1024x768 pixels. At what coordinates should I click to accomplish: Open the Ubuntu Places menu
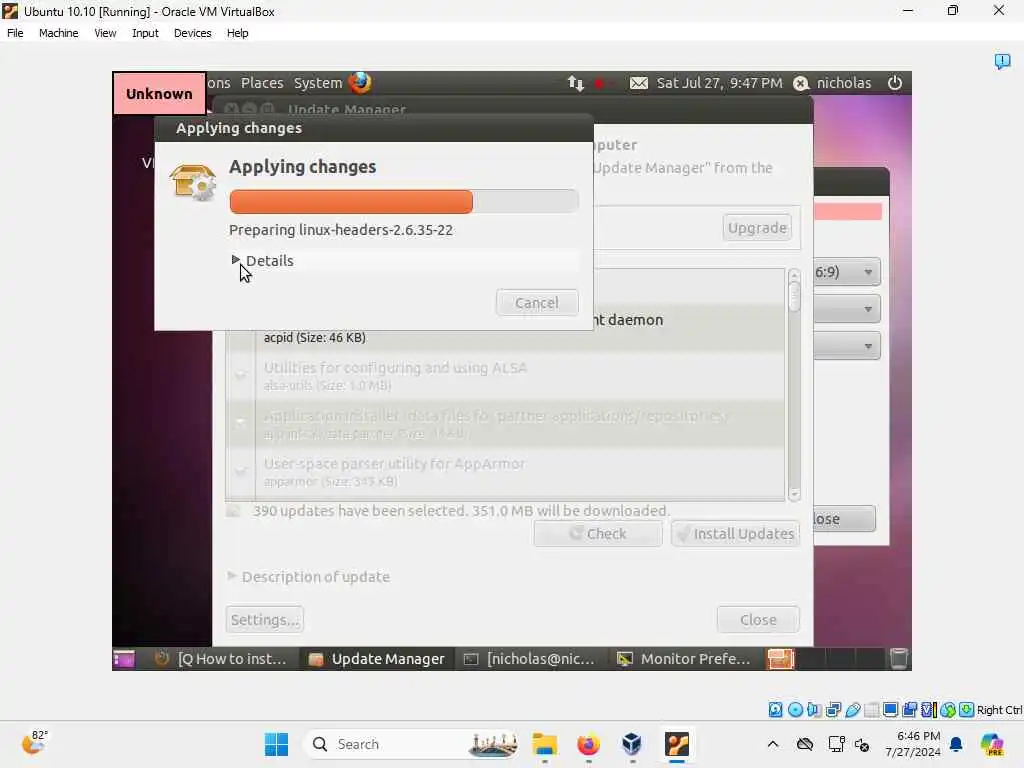pos(262,83)
